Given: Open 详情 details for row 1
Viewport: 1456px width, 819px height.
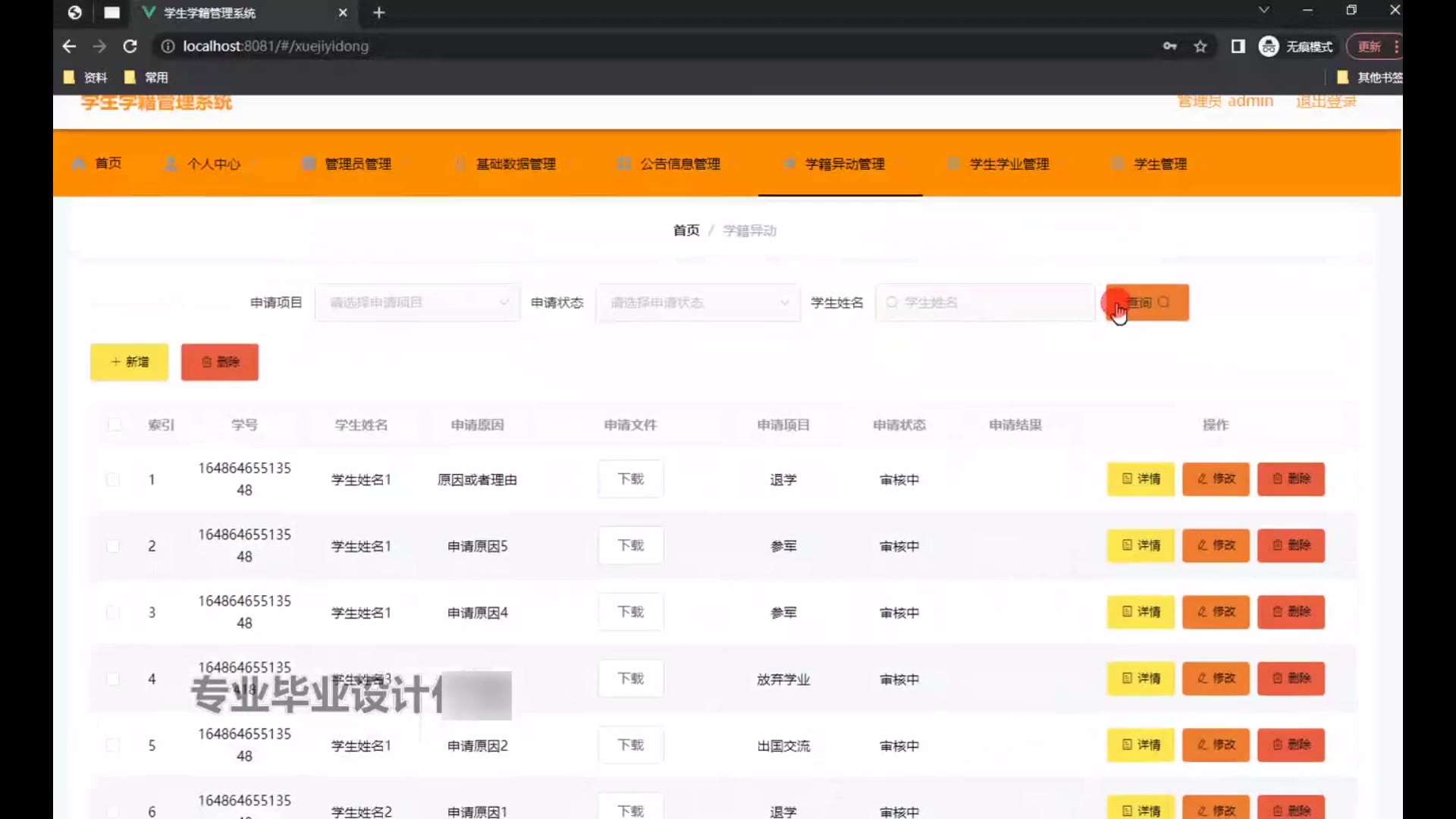Looking at the screenshot, I should coord(1141,479).
